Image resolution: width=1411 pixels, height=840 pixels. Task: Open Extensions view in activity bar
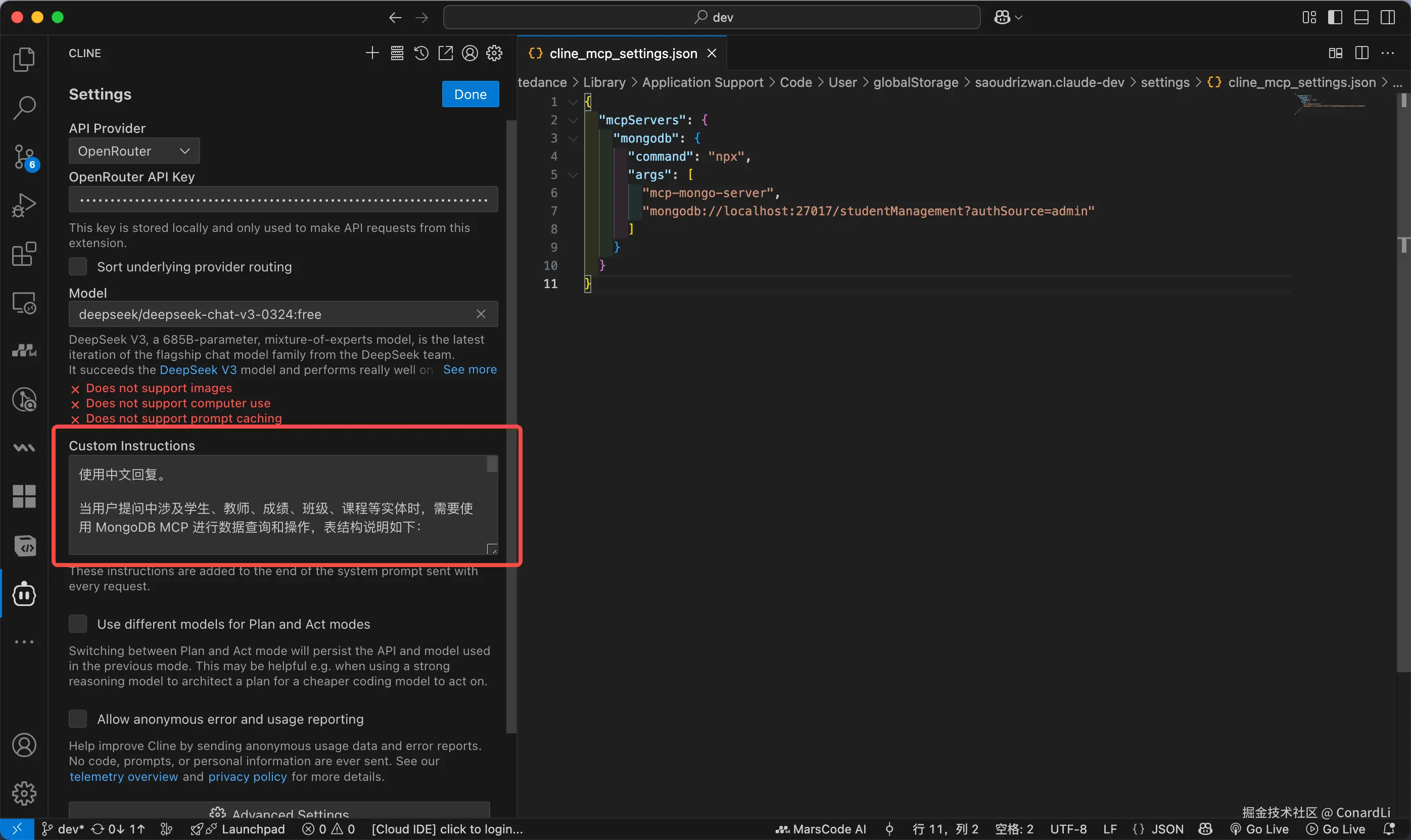[24, 254]
